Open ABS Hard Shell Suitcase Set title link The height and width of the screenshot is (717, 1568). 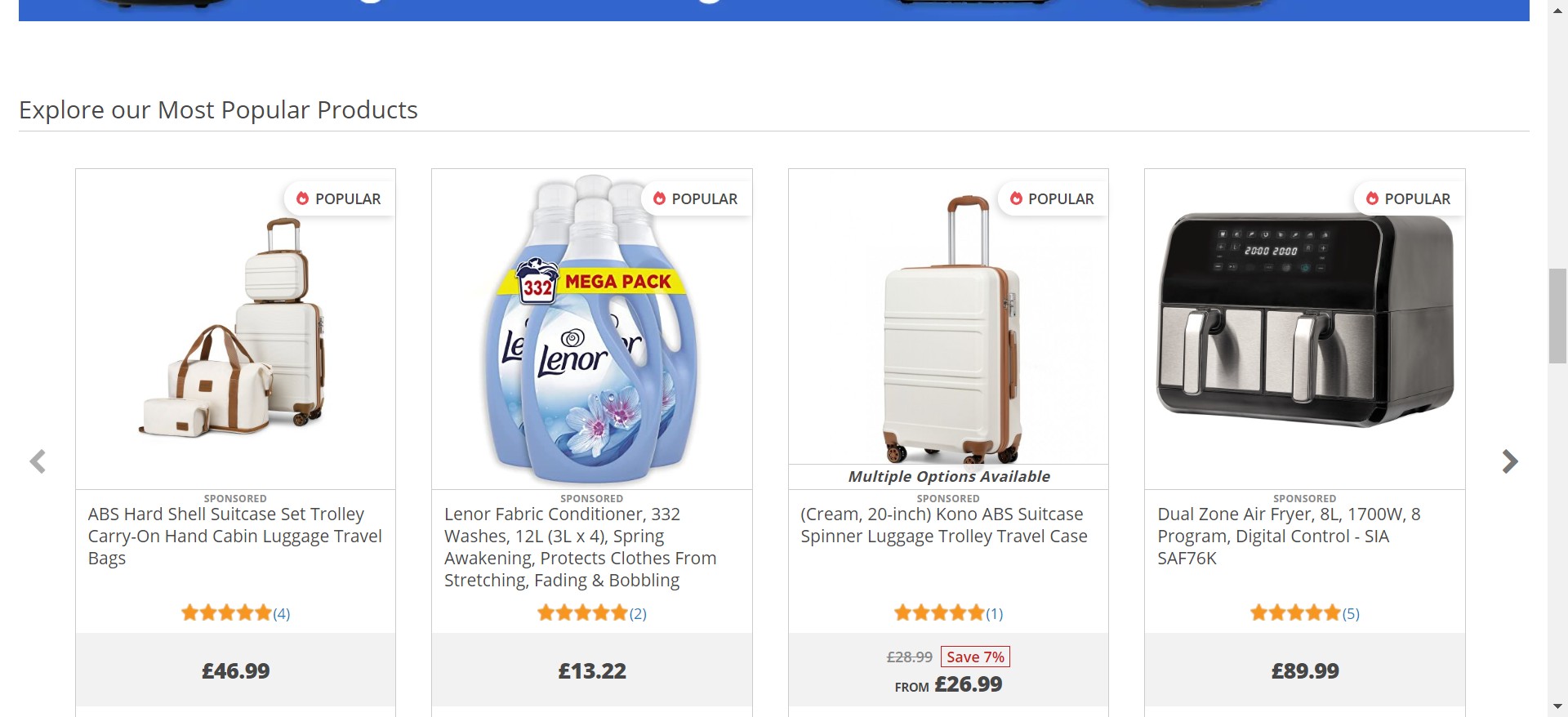click(235, 536)
